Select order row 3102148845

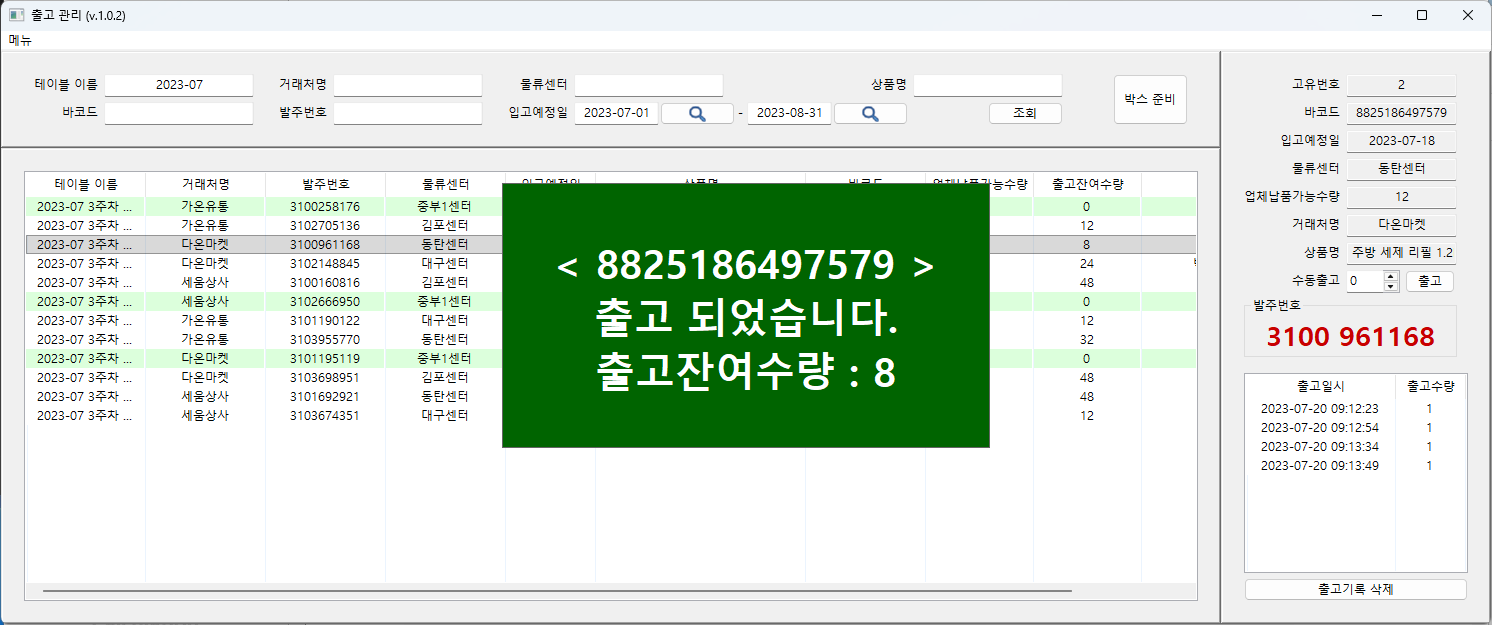click(611, 264)
